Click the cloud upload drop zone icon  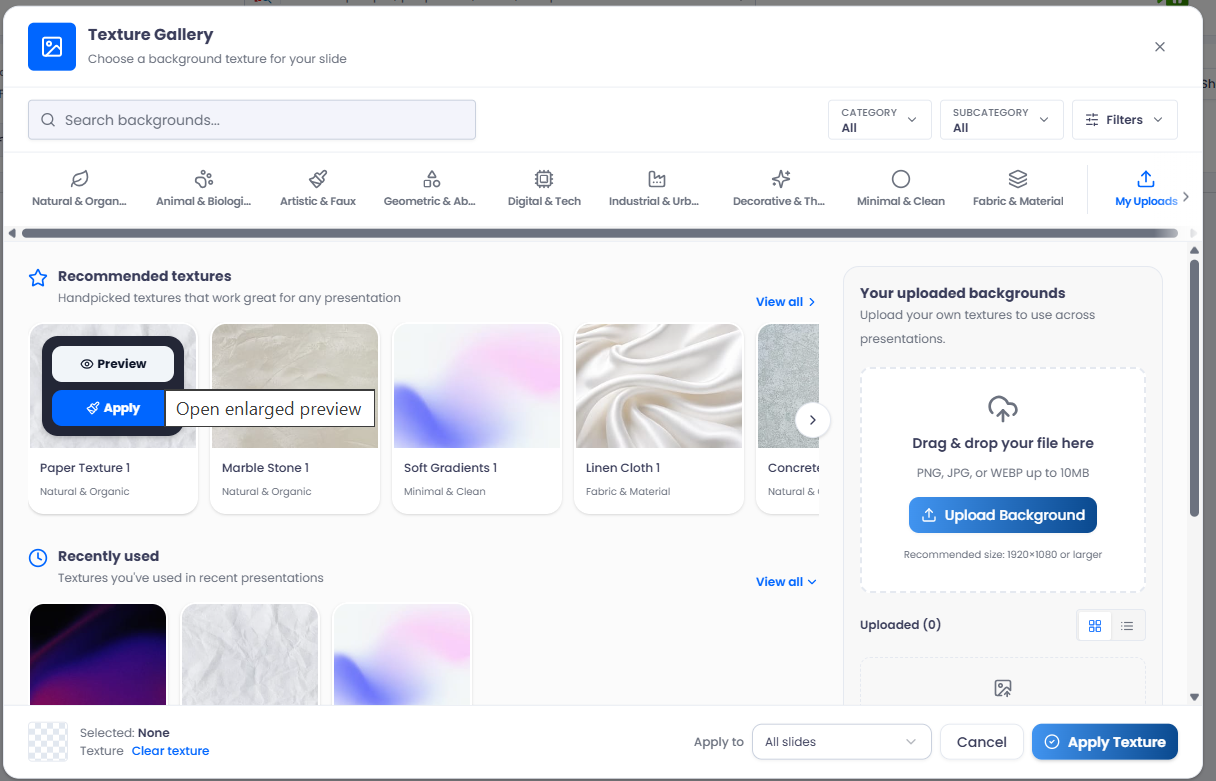pyautogui.click(x=1003, y=408)
